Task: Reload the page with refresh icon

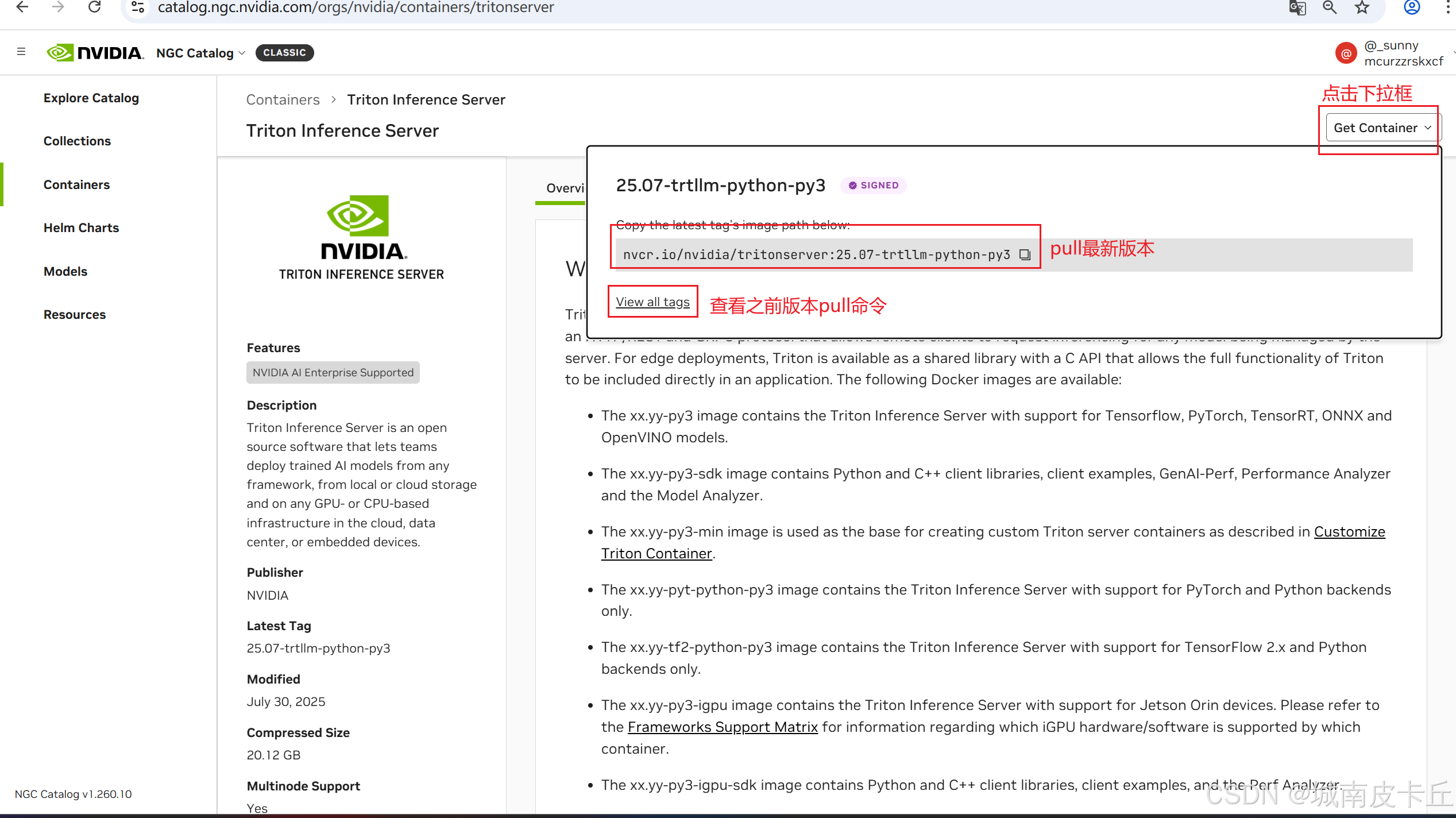Action: point(95,7)
